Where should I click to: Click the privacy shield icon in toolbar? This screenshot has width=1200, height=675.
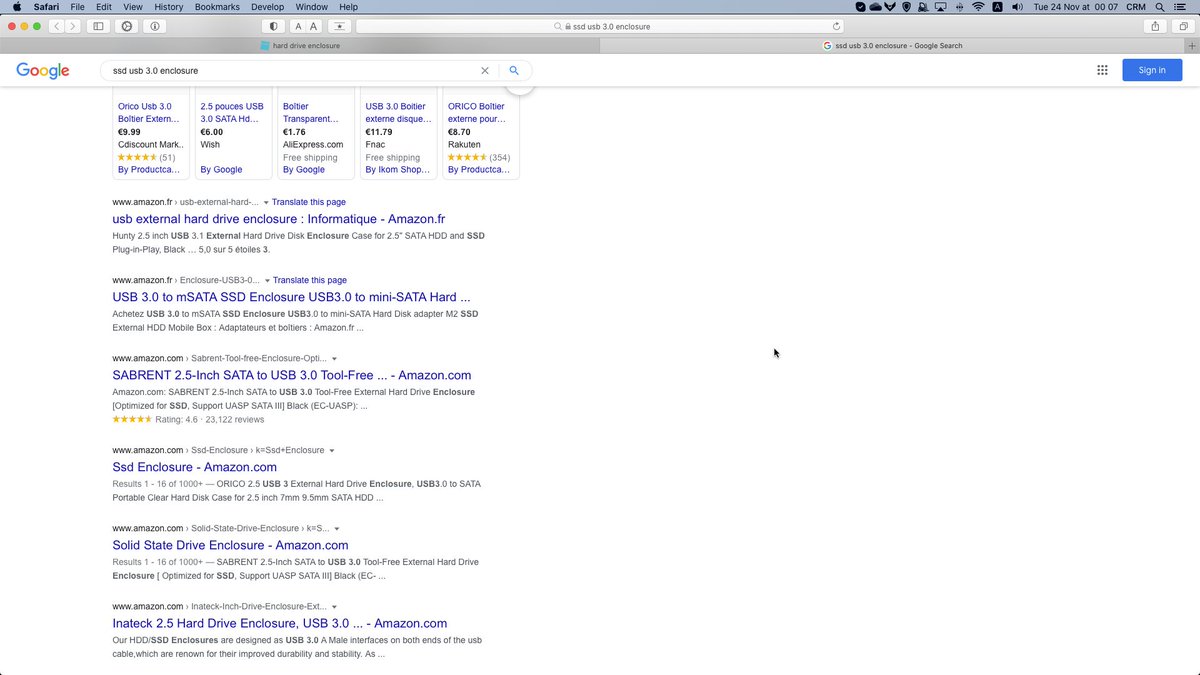pos(274,26)
